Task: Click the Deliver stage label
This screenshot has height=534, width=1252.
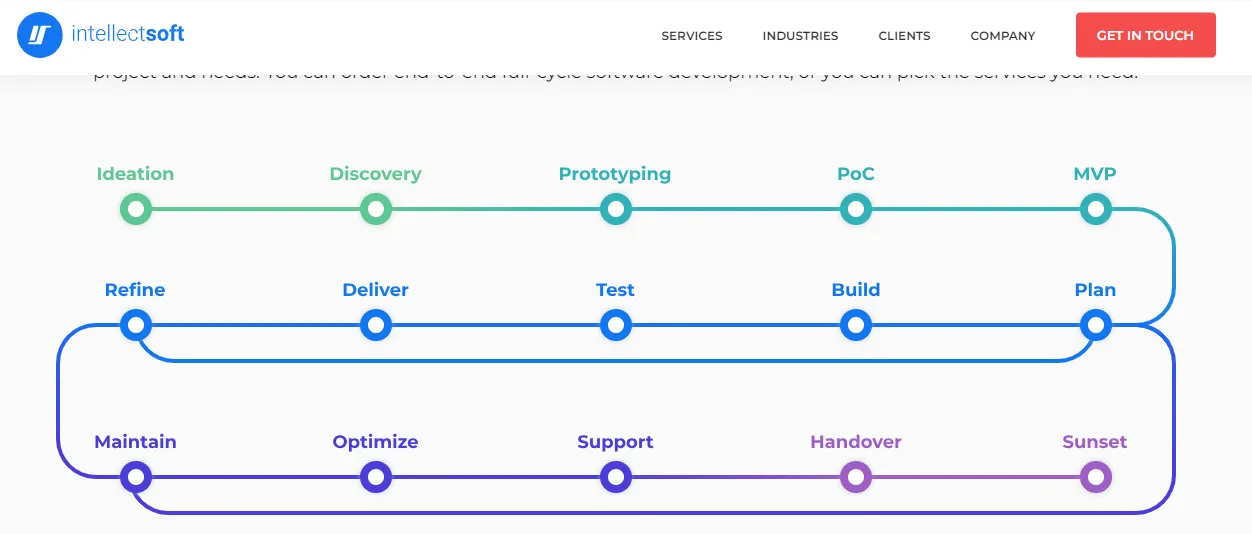Action: pyautogui.click(x=375, y=290)
